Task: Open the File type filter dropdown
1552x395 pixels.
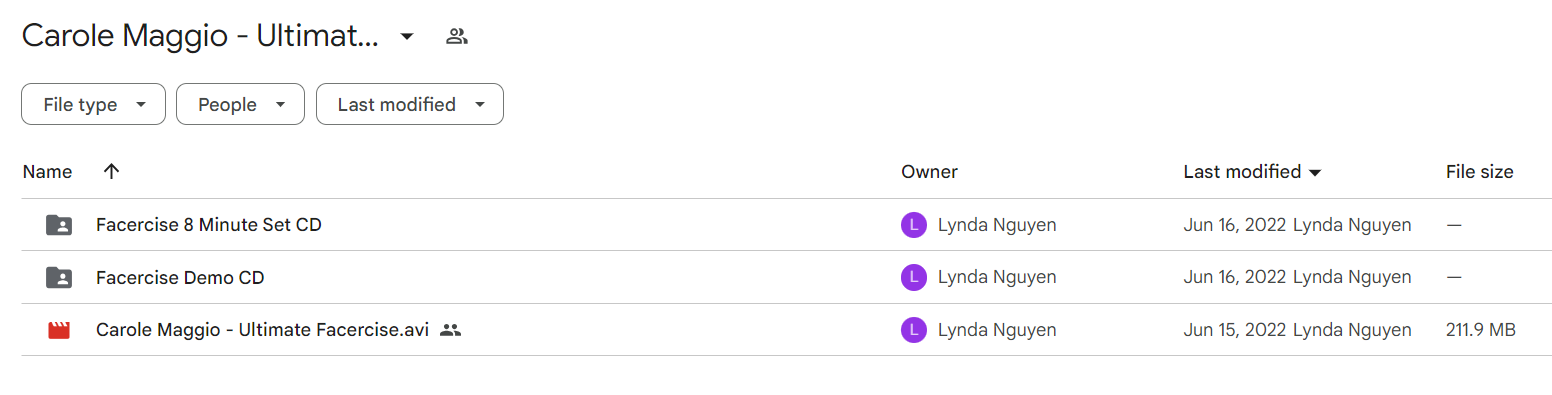Action: coord(93,104)
